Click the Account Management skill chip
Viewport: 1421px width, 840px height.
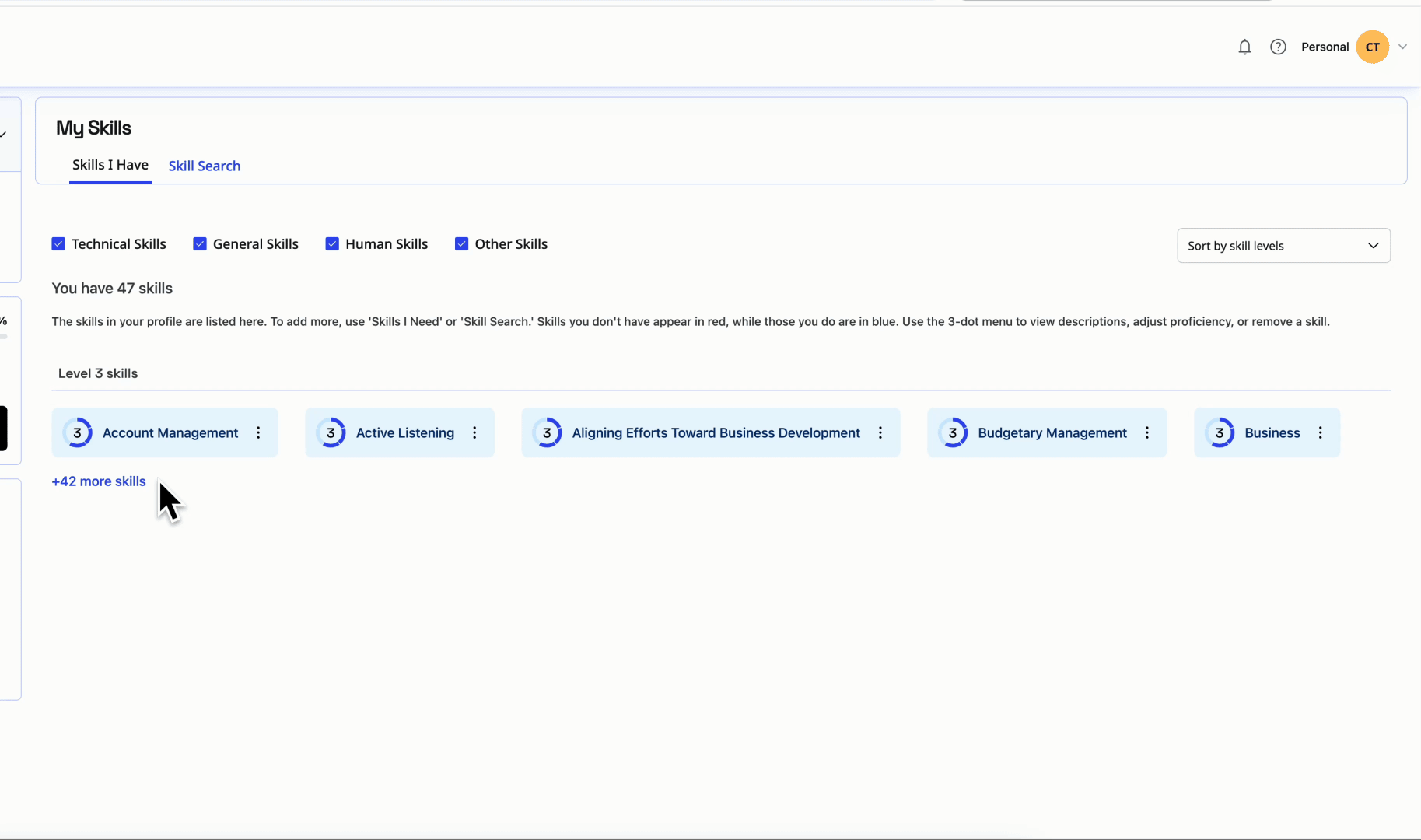coord(170,433)
